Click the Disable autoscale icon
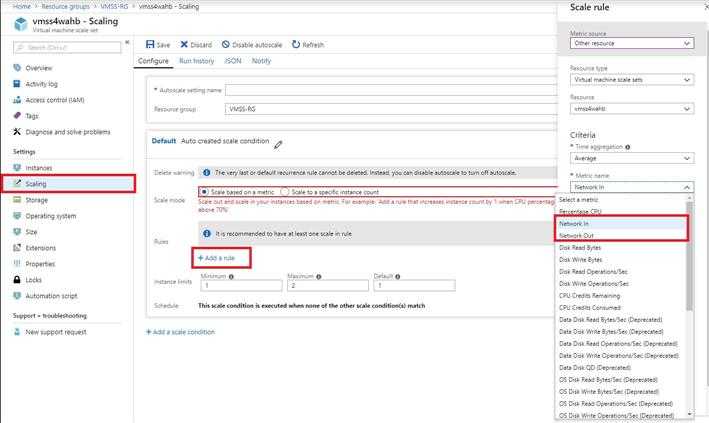 pyautogui.click(x=226, y=44)
